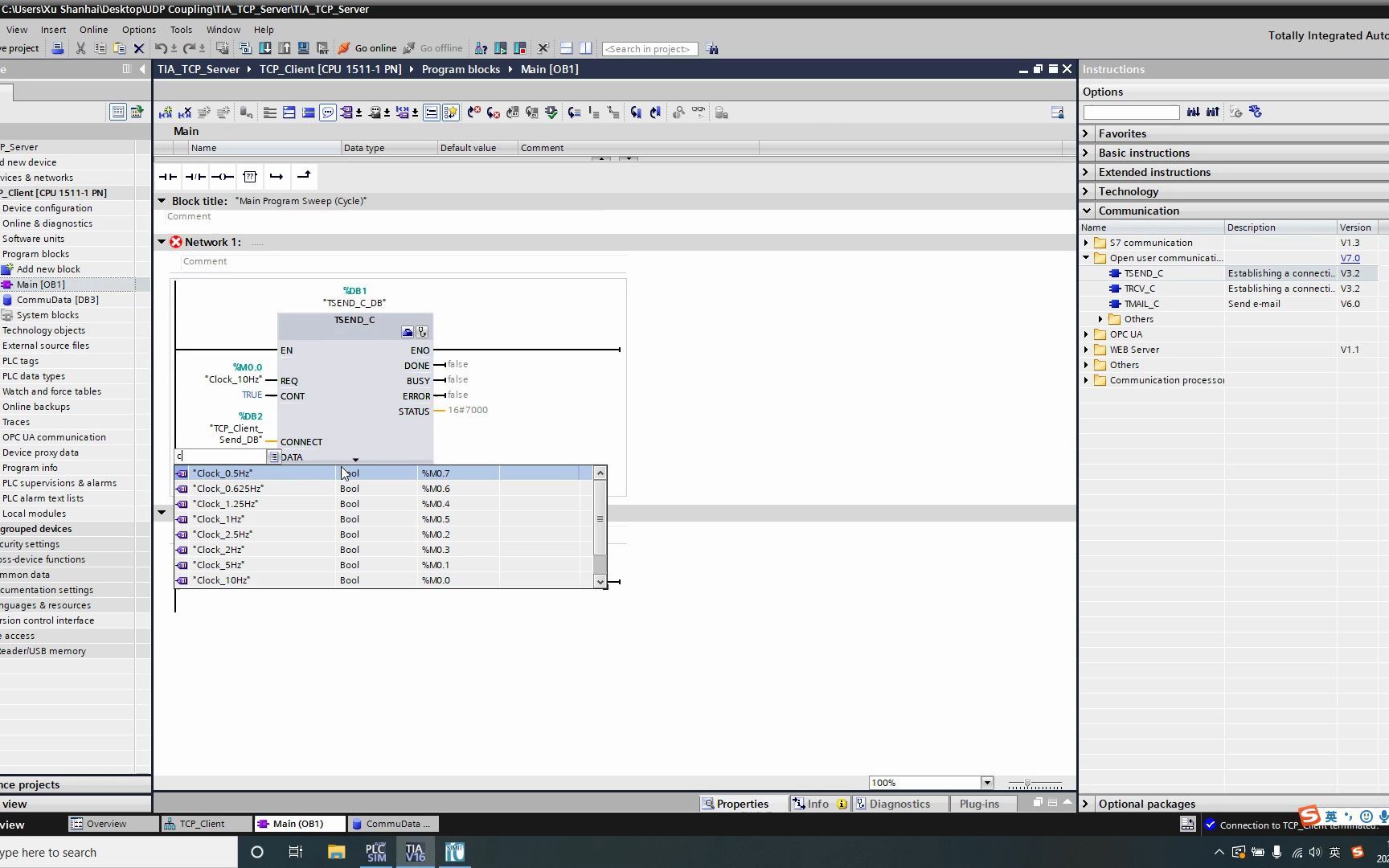Toggle network comments on or off

click(x=432, y=113)
